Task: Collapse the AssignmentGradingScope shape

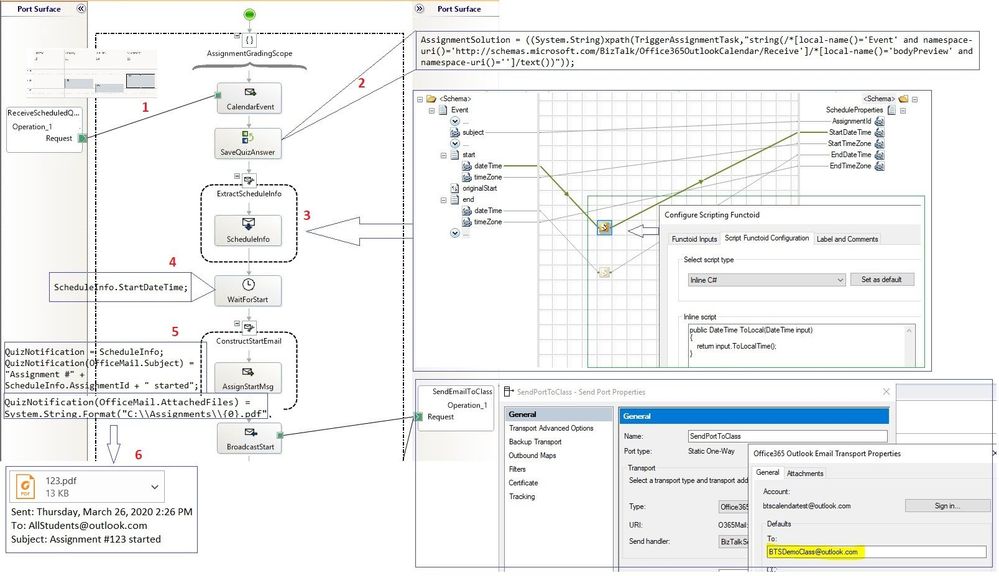Action: (238, 36)
